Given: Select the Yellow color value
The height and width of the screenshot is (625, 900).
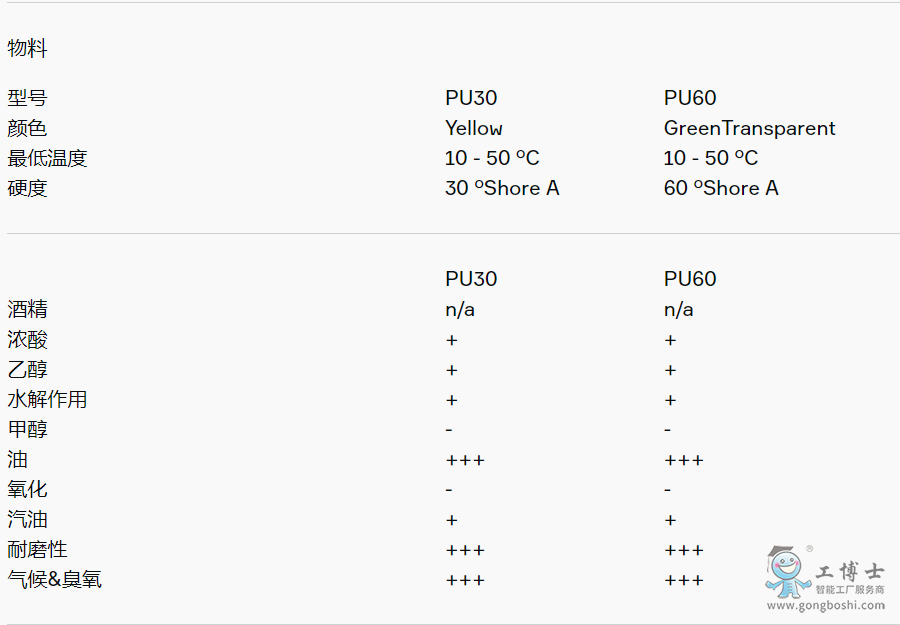Looking at the screenshot, I should 474,128.
